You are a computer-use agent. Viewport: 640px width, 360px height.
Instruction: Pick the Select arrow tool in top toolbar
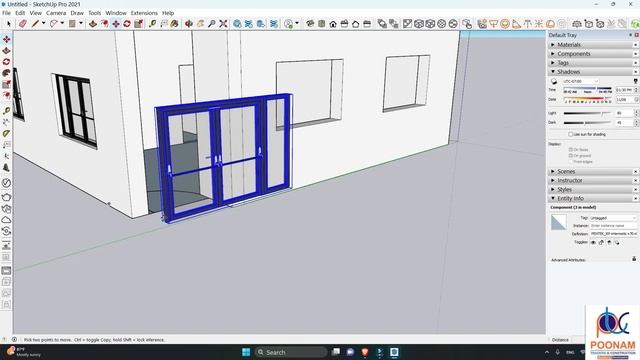tap(9, 24)
